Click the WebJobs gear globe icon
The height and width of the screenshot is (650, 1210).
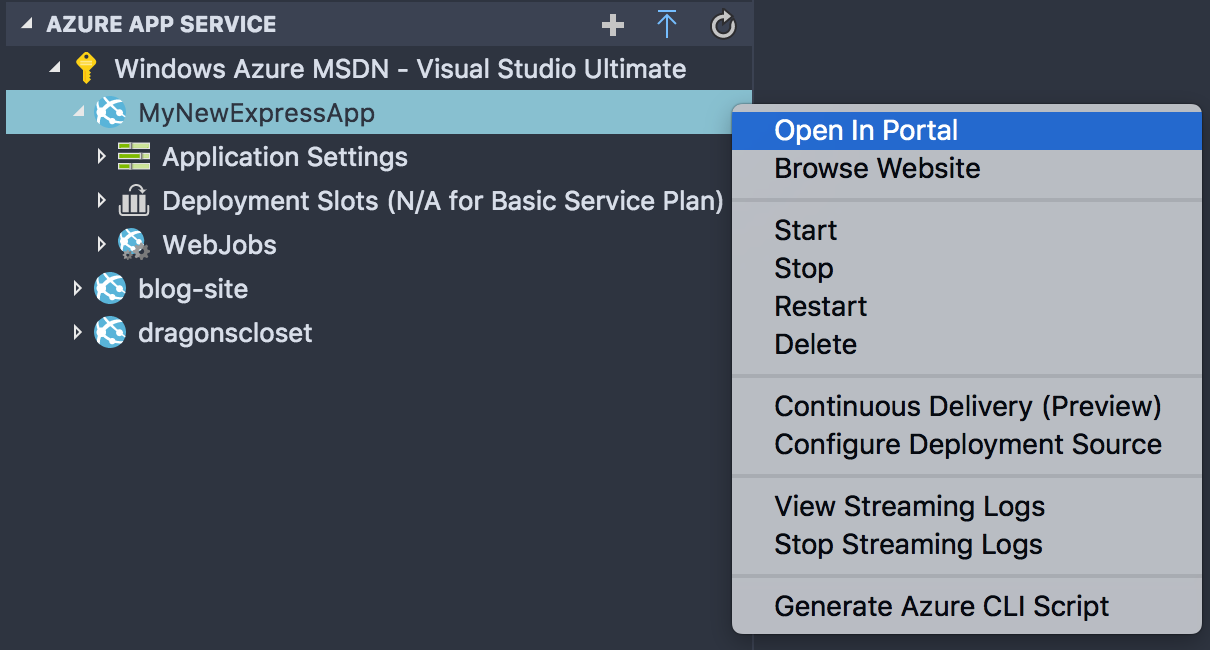(134, 245)
